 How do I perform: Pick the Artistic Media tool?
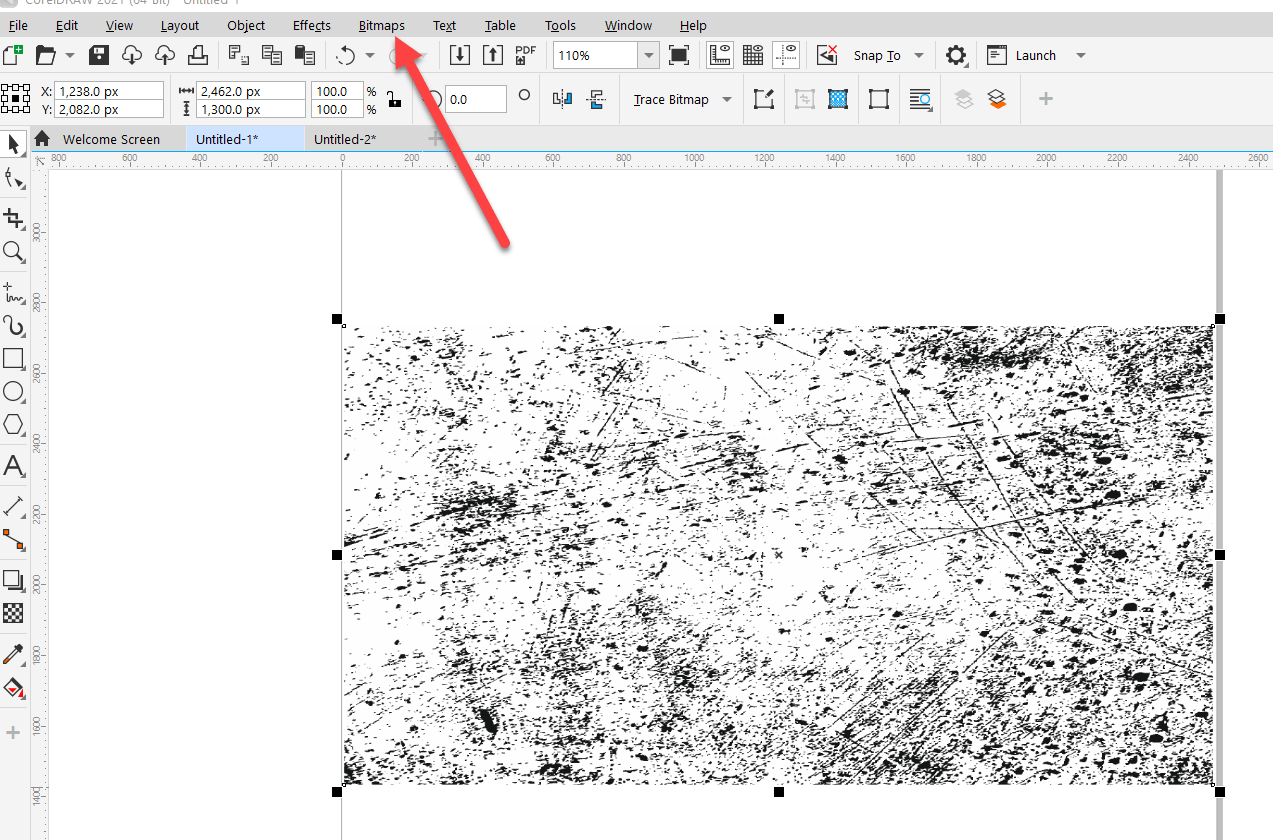pyautogui.click(x=13, y=326)
